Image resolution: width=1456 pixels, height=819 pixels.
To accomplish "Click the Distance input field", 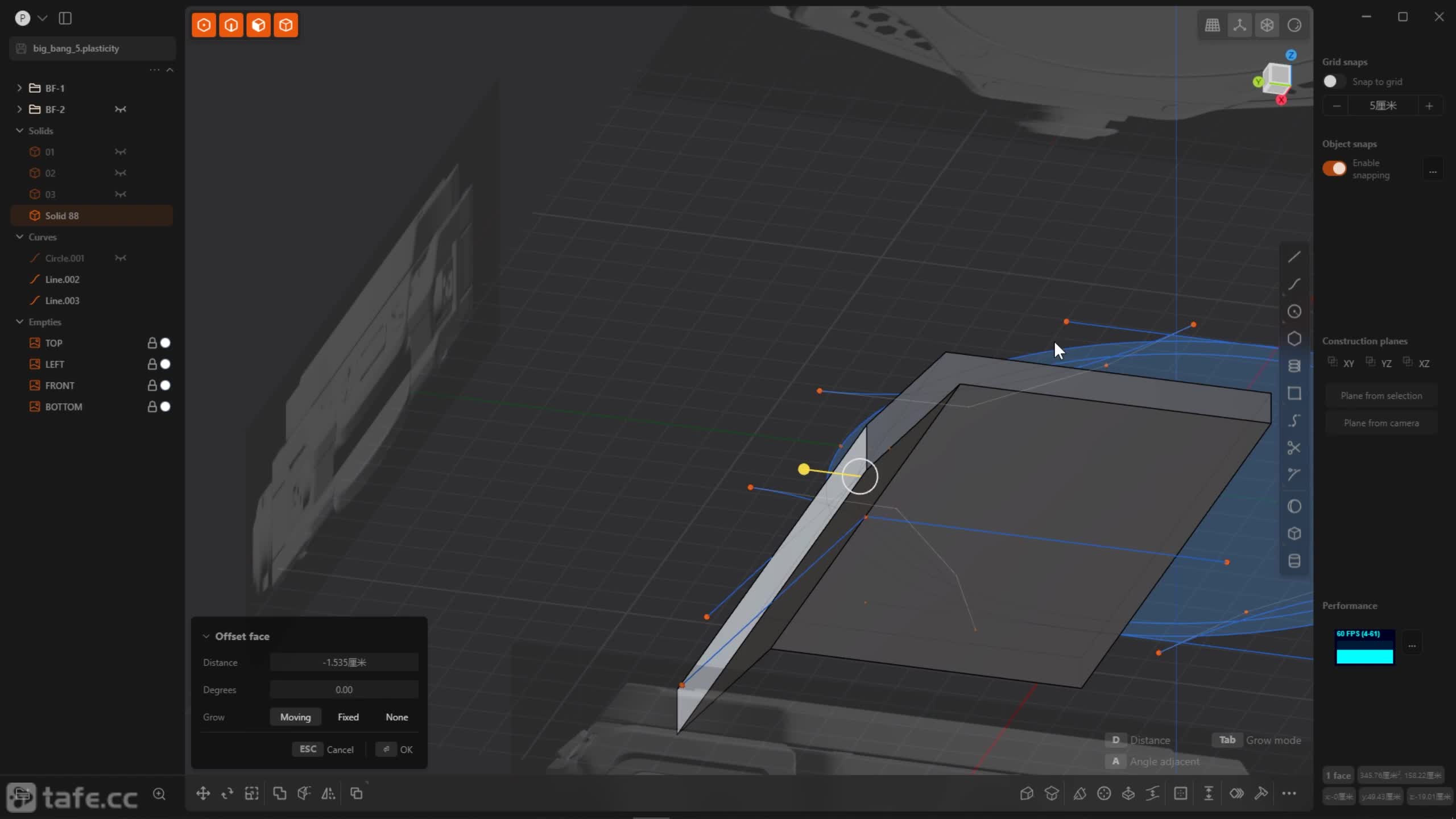I will point(344,663).
